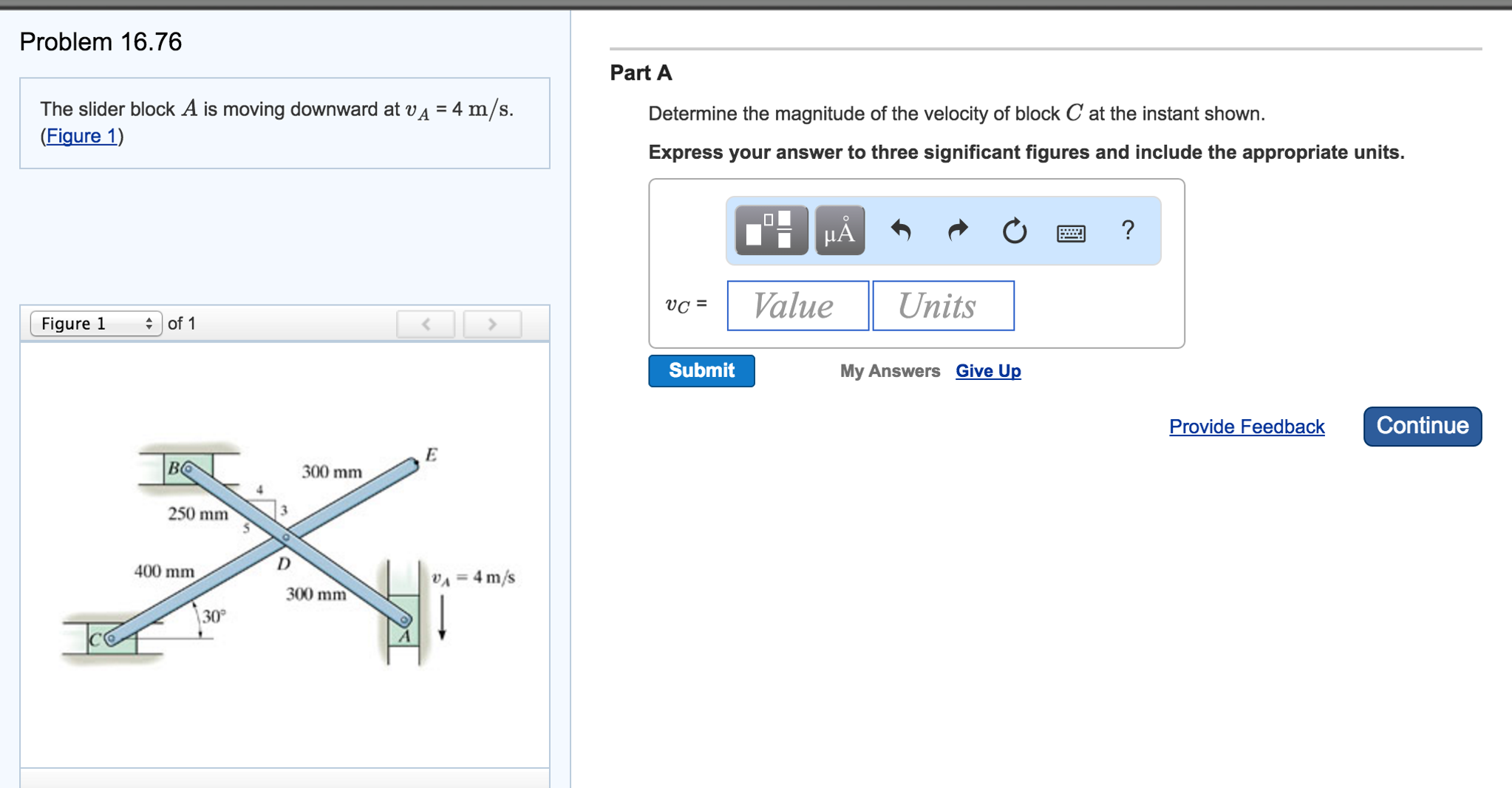The image size is (1512, 788).
Task: Click inside the Value input field
Action: [x=797, y=305]
